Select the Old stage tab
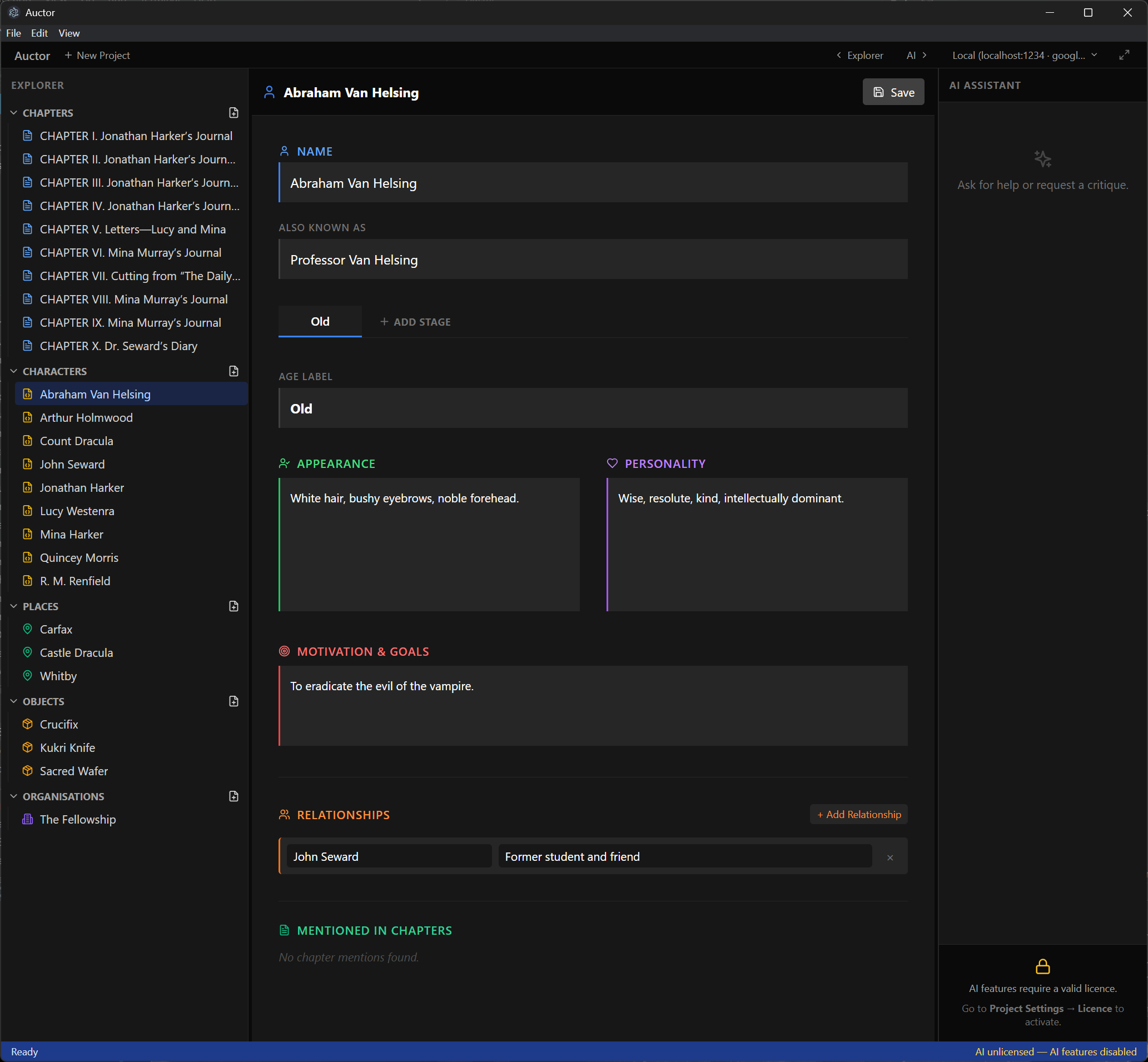 pos(320,322)
